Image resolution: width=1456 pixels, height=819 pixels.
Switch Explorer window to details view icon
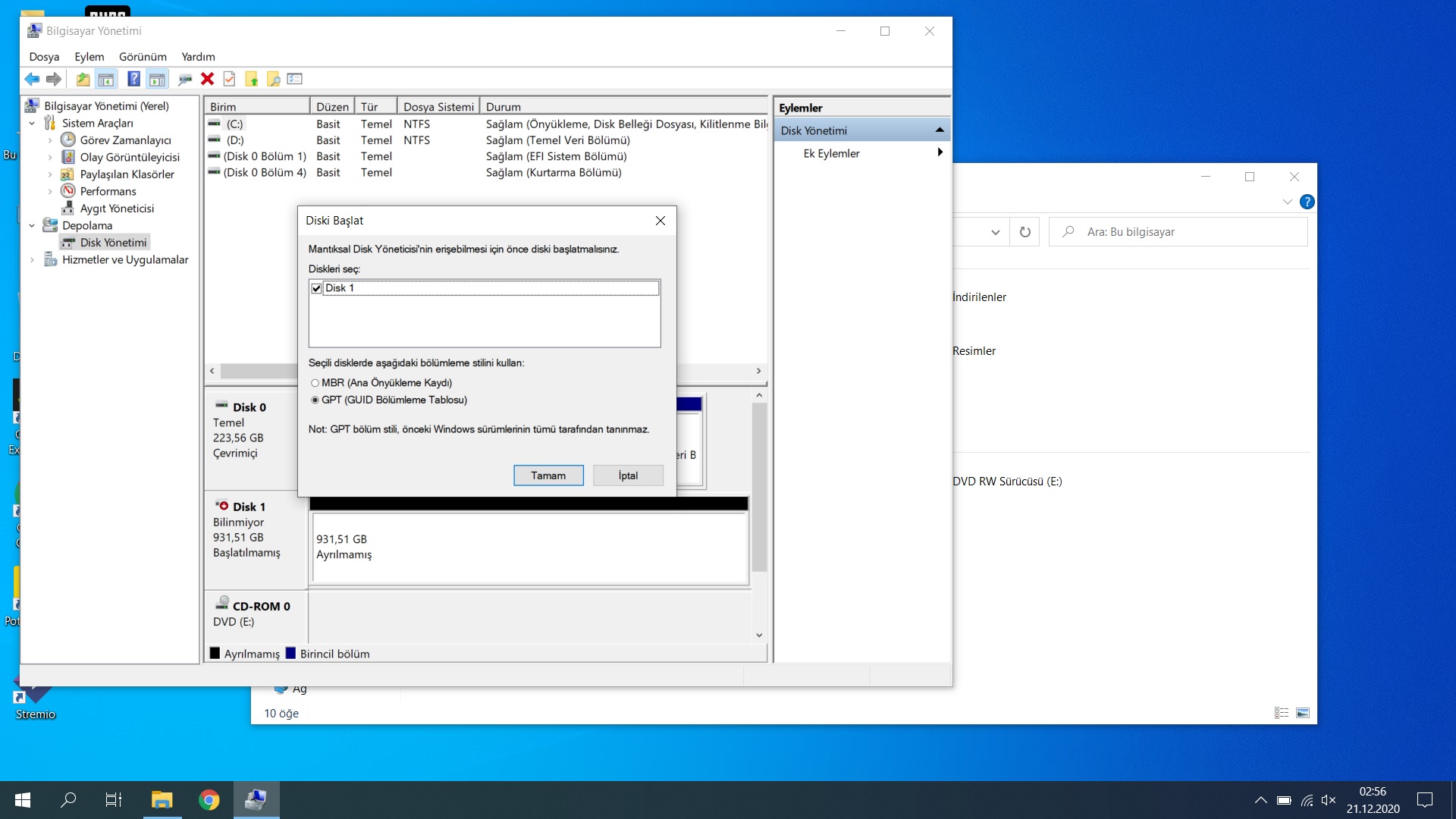[1282, 713]
